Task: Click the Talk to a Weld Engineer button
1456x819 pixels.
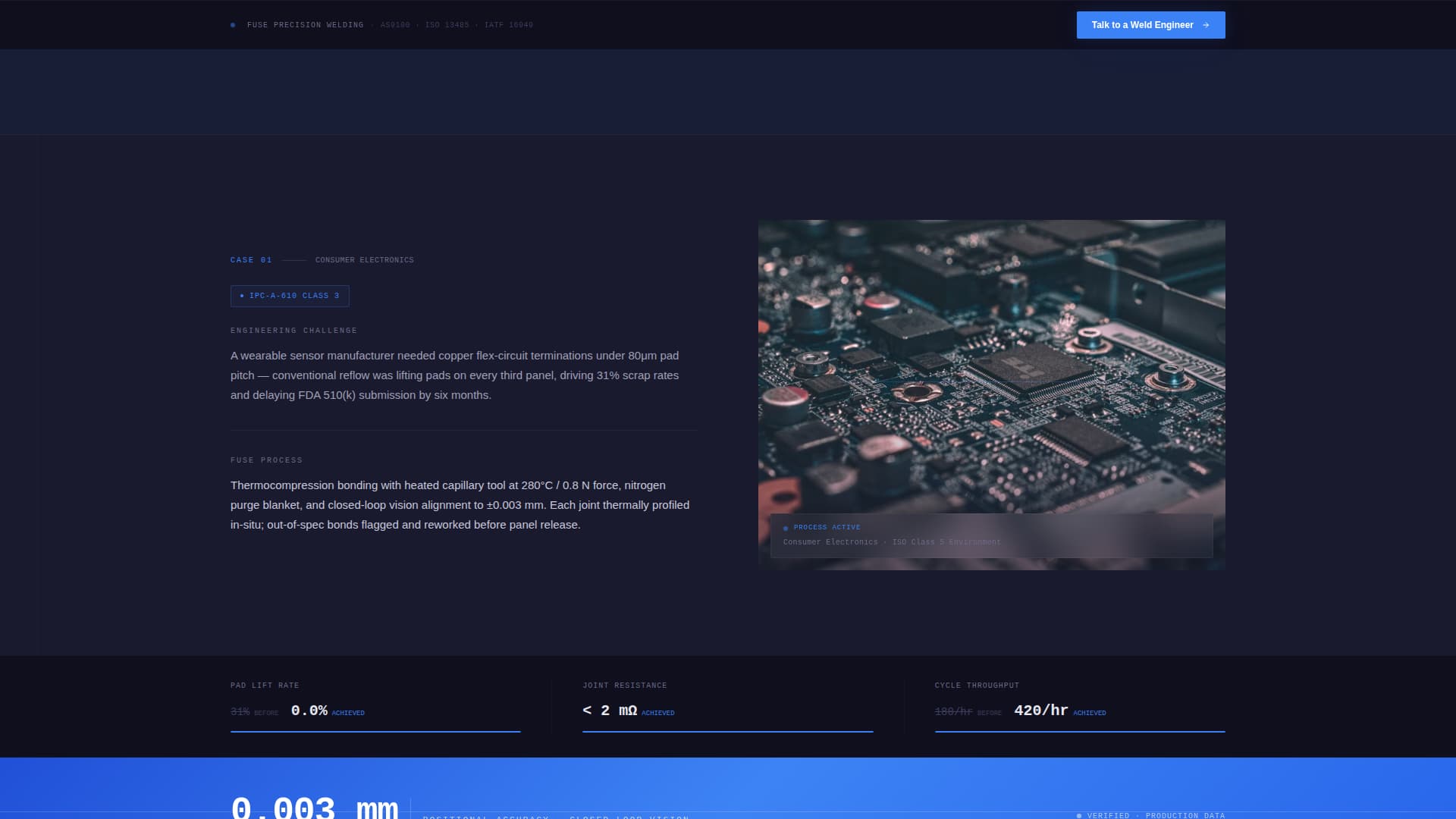Action: (1150, 25)
